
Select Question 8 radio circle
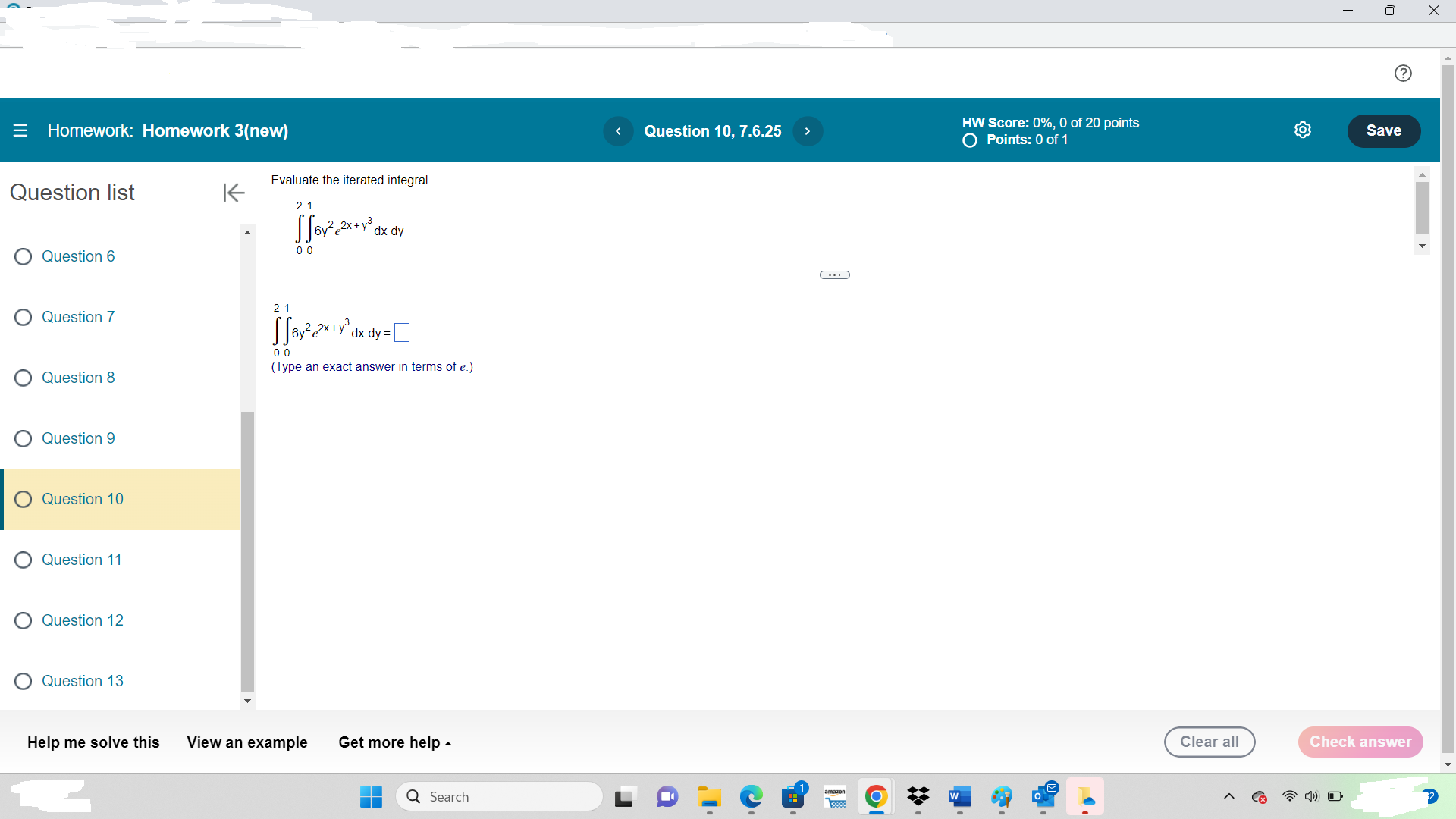pos(24,378)
